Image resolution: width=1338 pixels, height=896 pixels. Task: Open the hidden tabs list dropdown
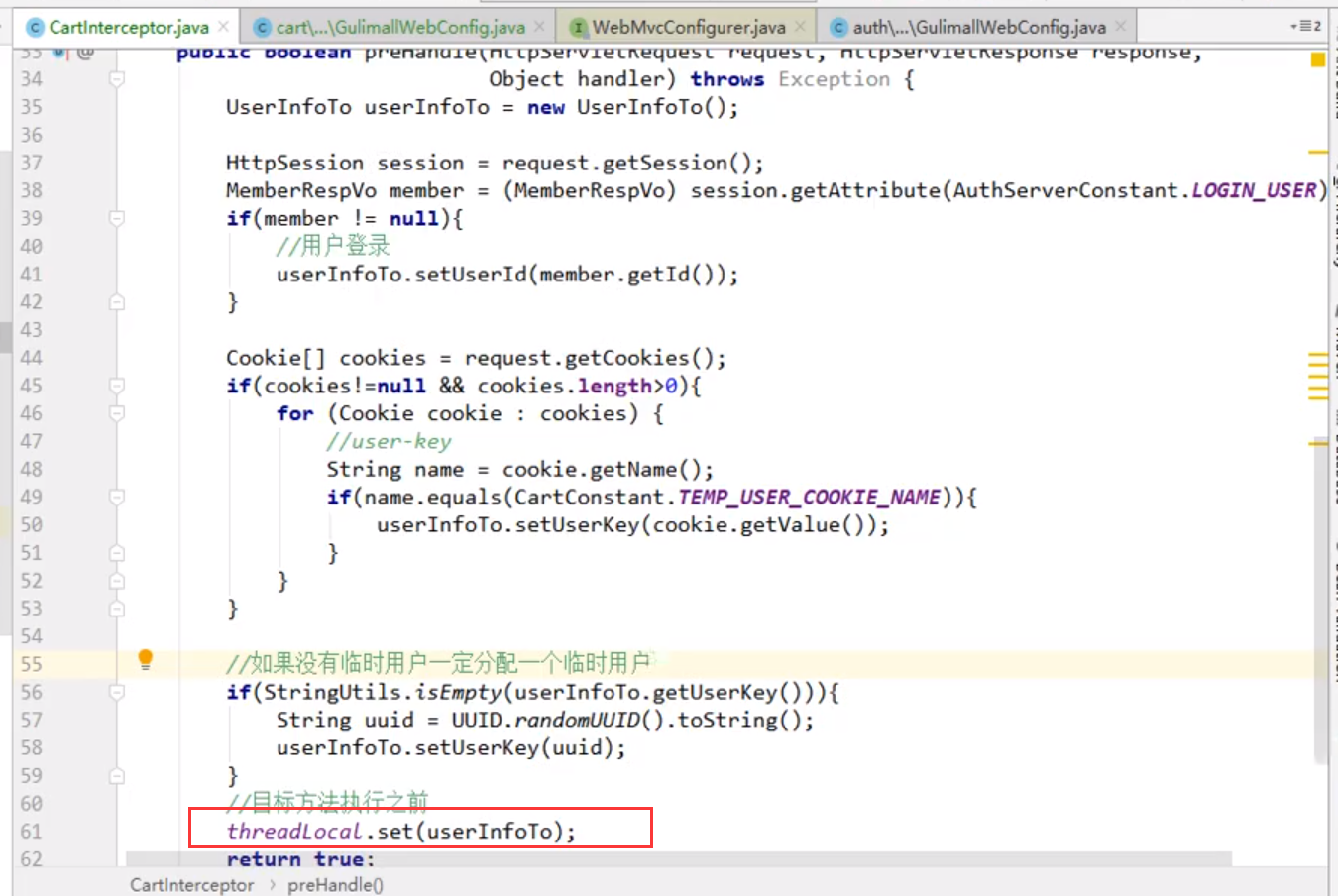point(1305,26)
